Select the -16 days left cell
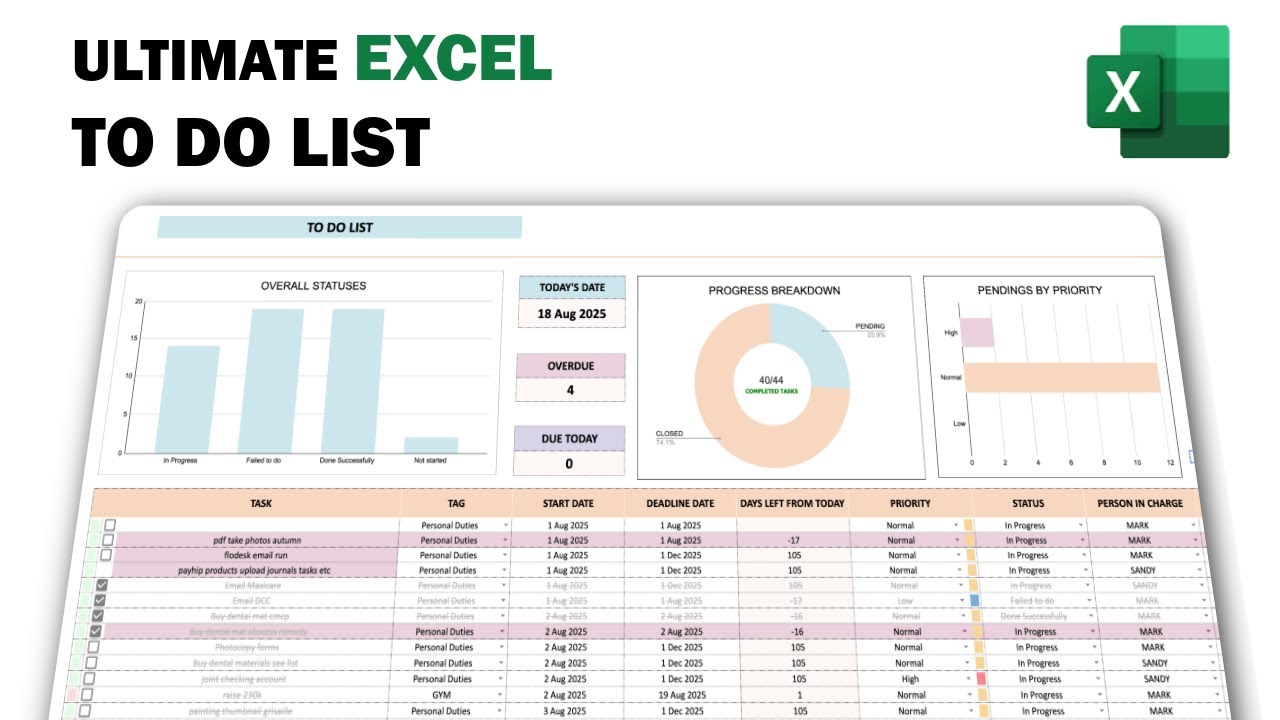The width and height of the screenshot is (1280, 720). click(x=796, y=632)
